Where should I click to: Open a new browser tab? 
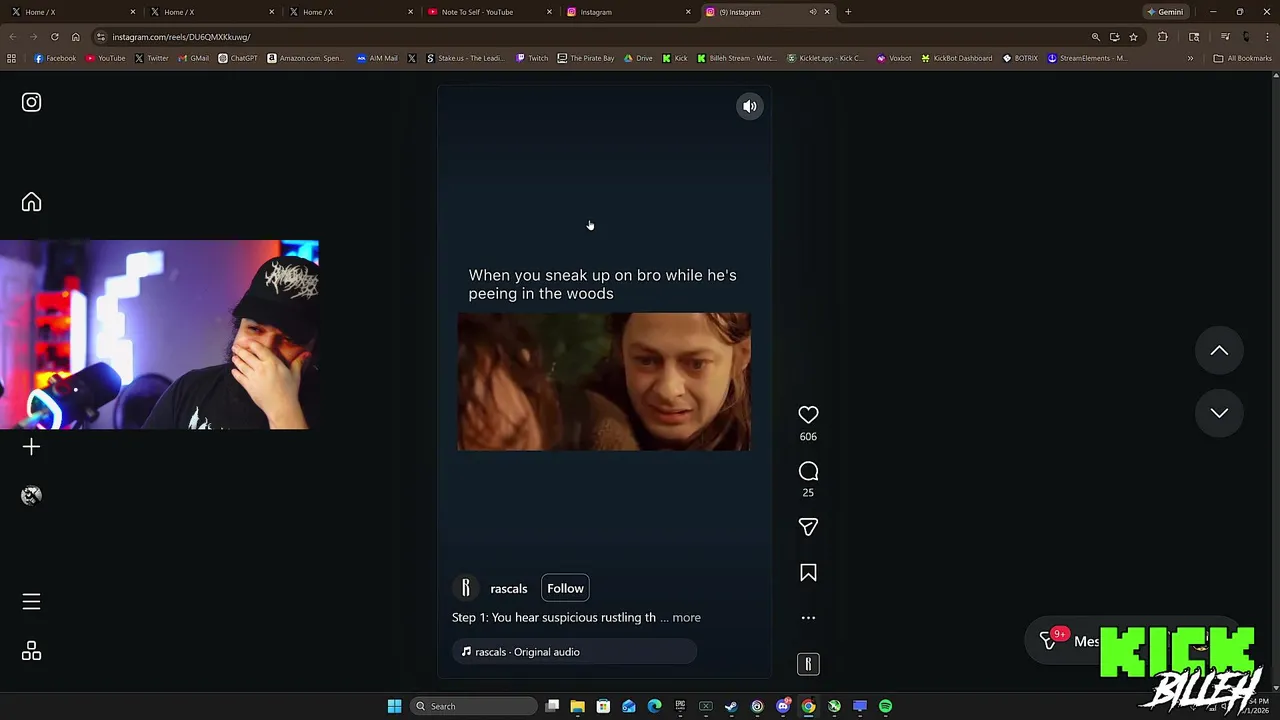pyautogui.click(x=848, y=12)
